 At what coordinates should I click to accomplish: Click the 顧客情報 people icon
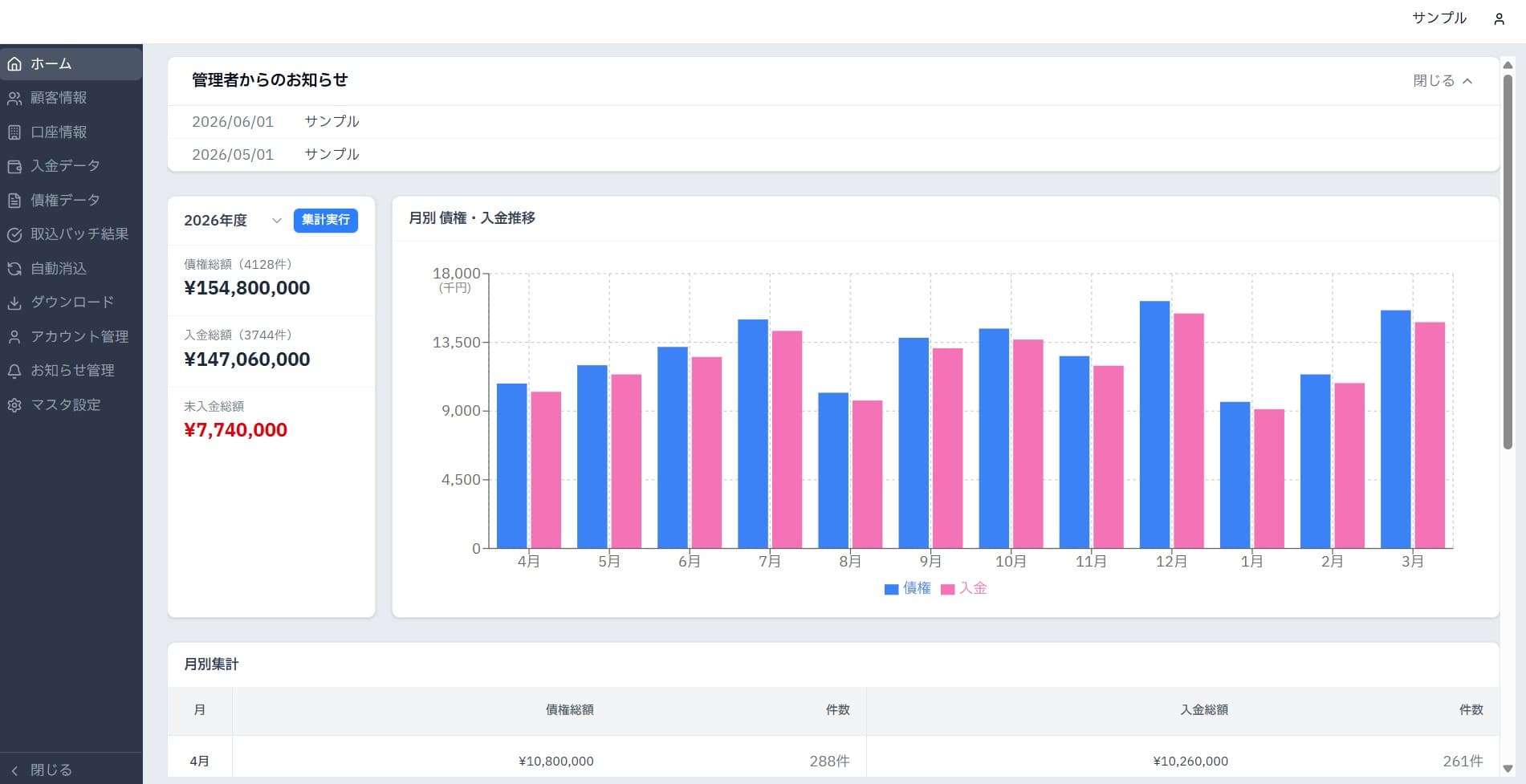14,98
